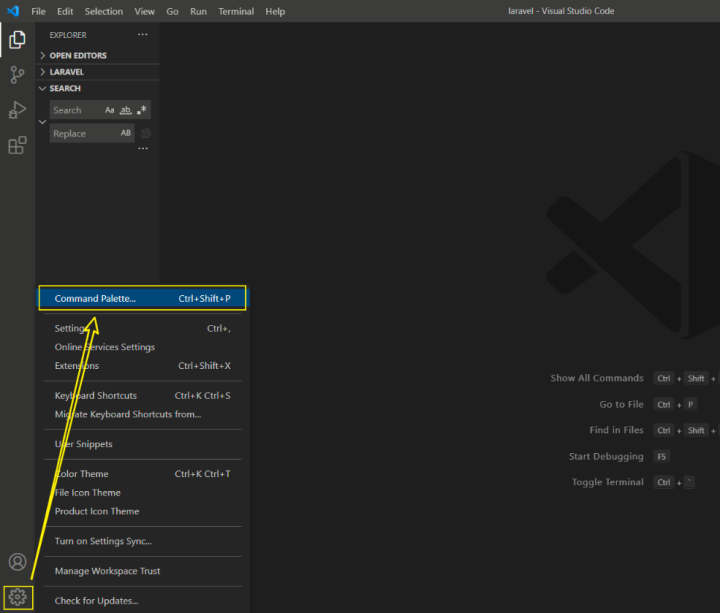Open the Explorer view in activity bar

17,39
